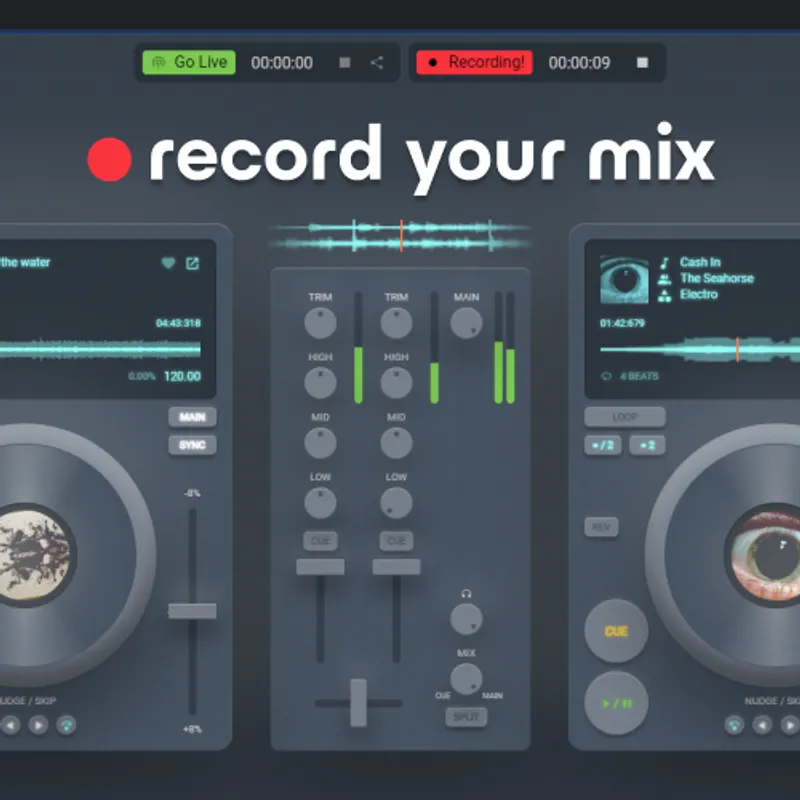
Task: Click the teal round icon on the left deck
Action: pyautogui.click(x=67, y=725)
